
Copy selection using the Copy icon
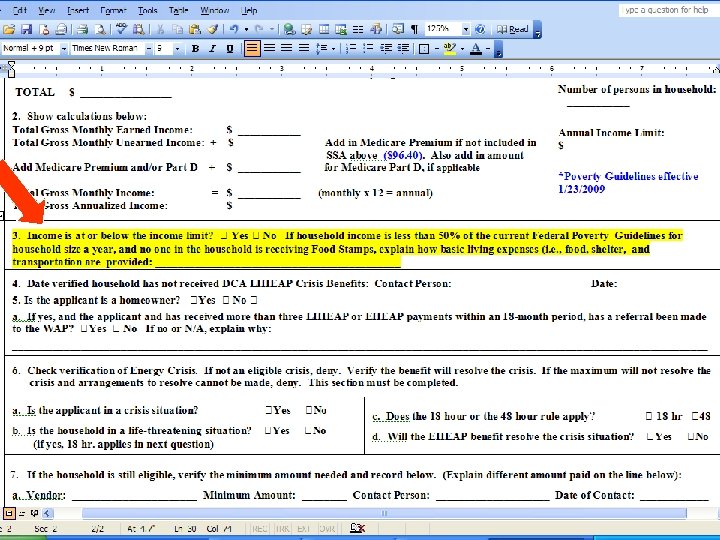click(x=177, y=29)
